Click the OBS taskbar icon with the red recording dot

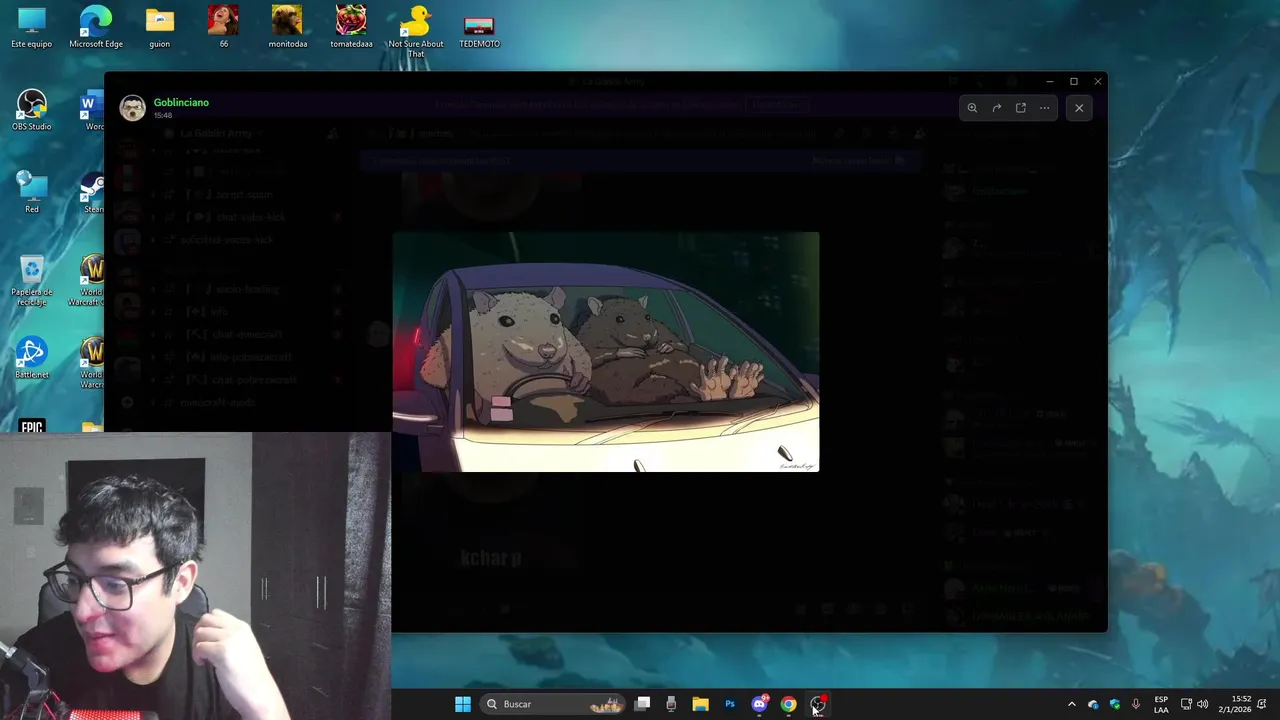[818, 704]
